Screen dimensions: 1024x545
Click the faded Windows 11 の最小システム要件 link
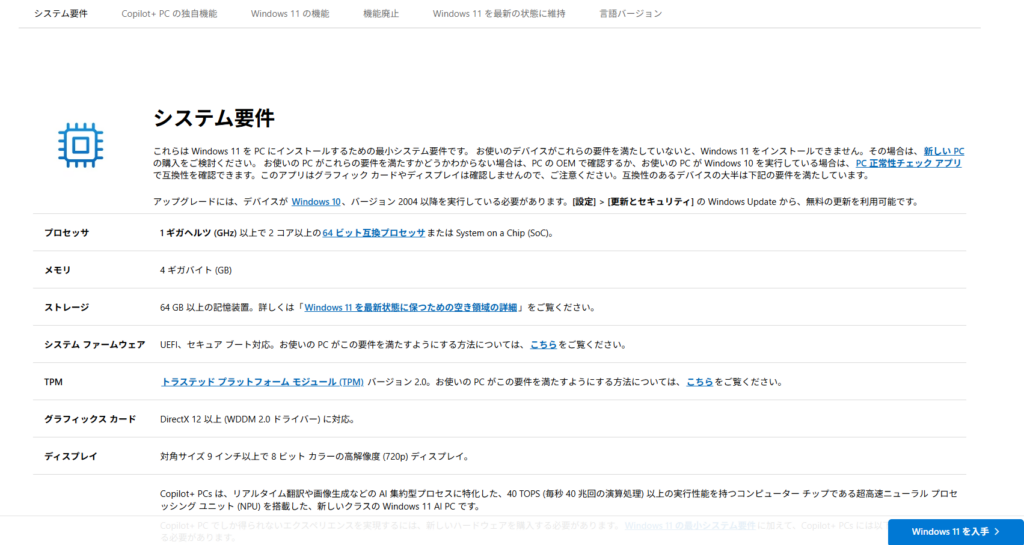(692, 525)
